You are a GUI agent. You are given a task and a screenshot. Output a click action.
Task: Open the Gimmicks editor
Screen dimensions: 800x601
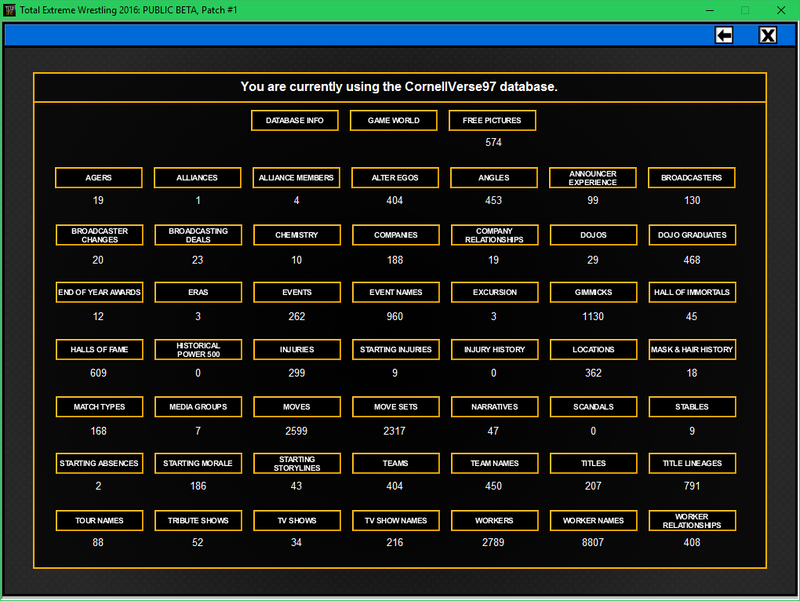(593, 292)
